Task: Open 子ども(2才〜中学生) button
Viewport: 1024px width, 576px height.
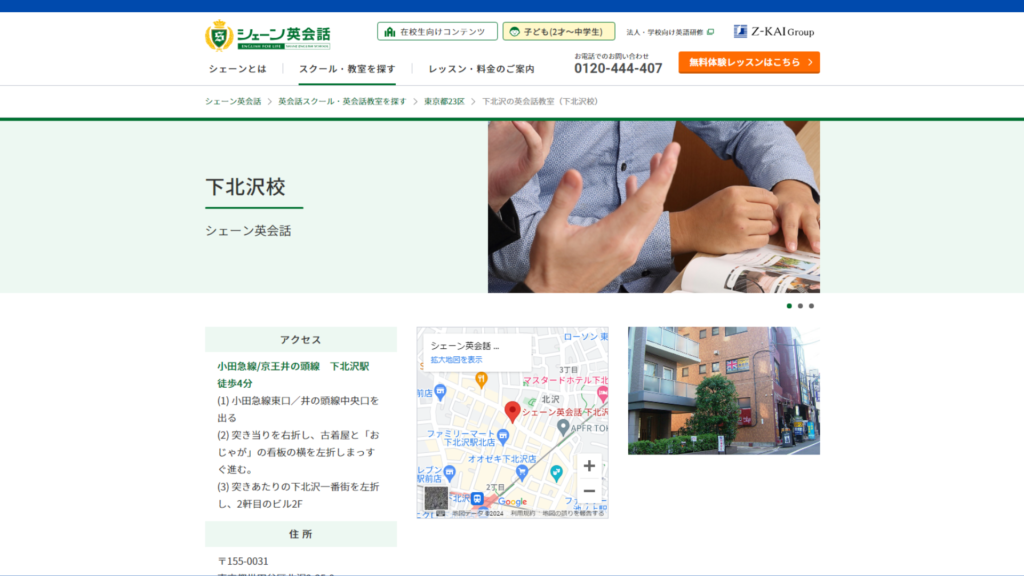Action: point(558,31)
